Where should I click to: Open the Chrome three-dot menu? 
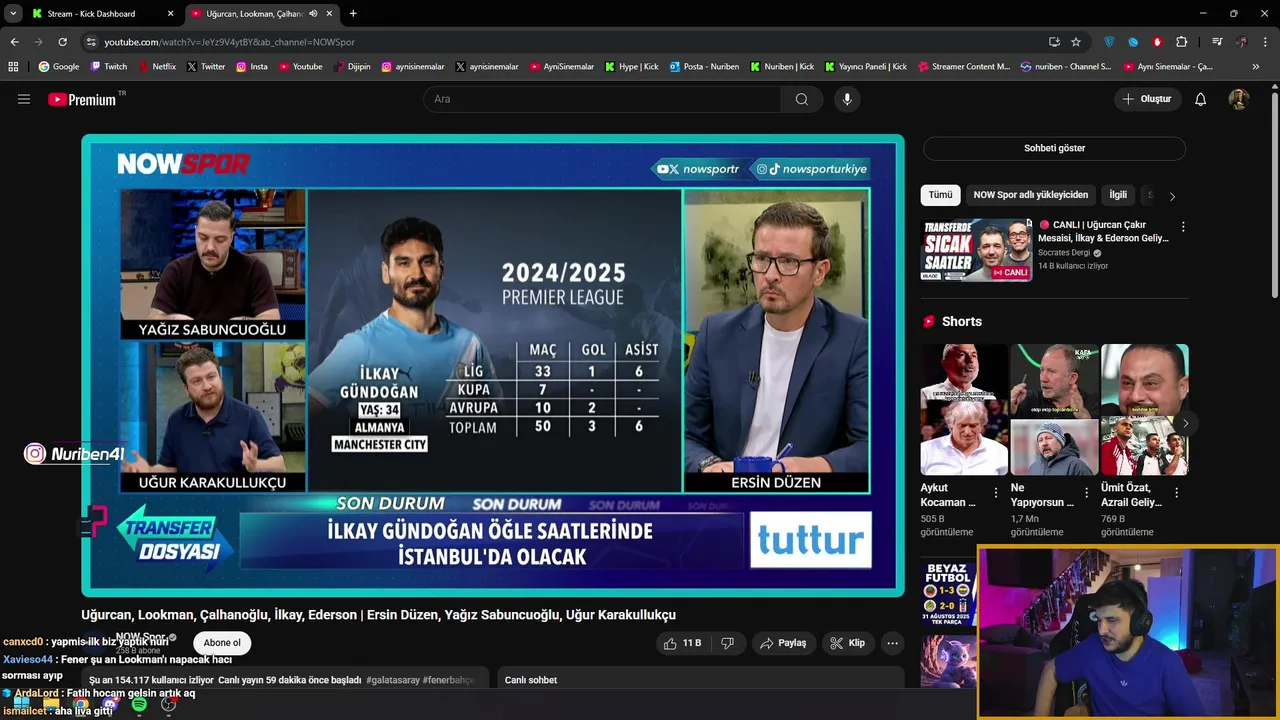click(1265, 42)
